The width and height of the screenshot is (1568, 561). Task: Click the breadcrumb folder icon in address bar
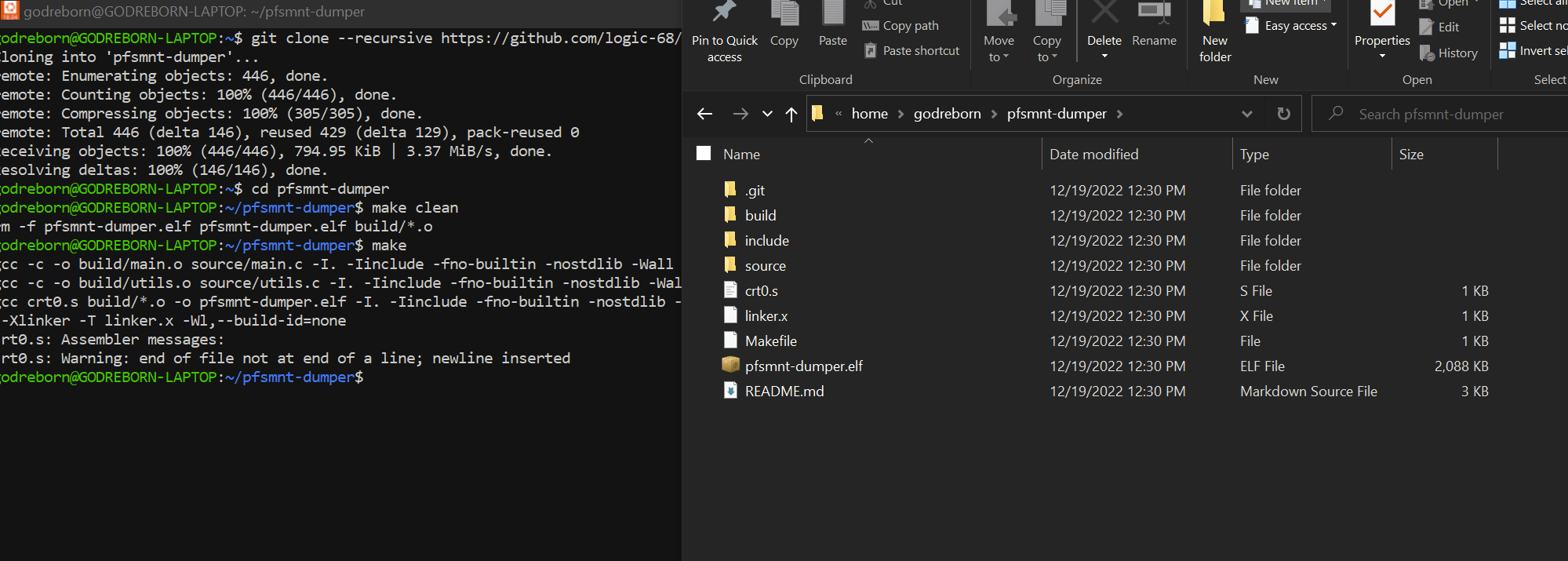pyautogui.click(x=817, y=113)
